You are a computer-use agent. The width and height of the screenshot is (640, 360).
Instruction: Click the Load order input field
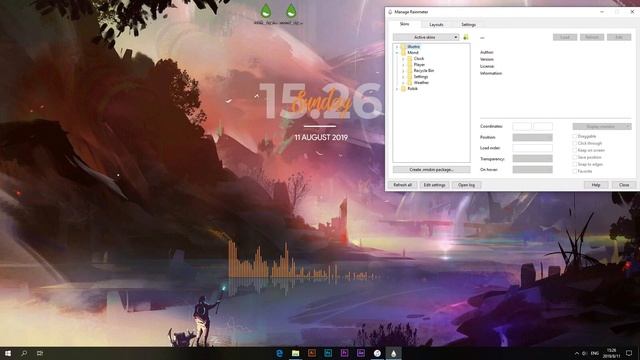(532, 148)
